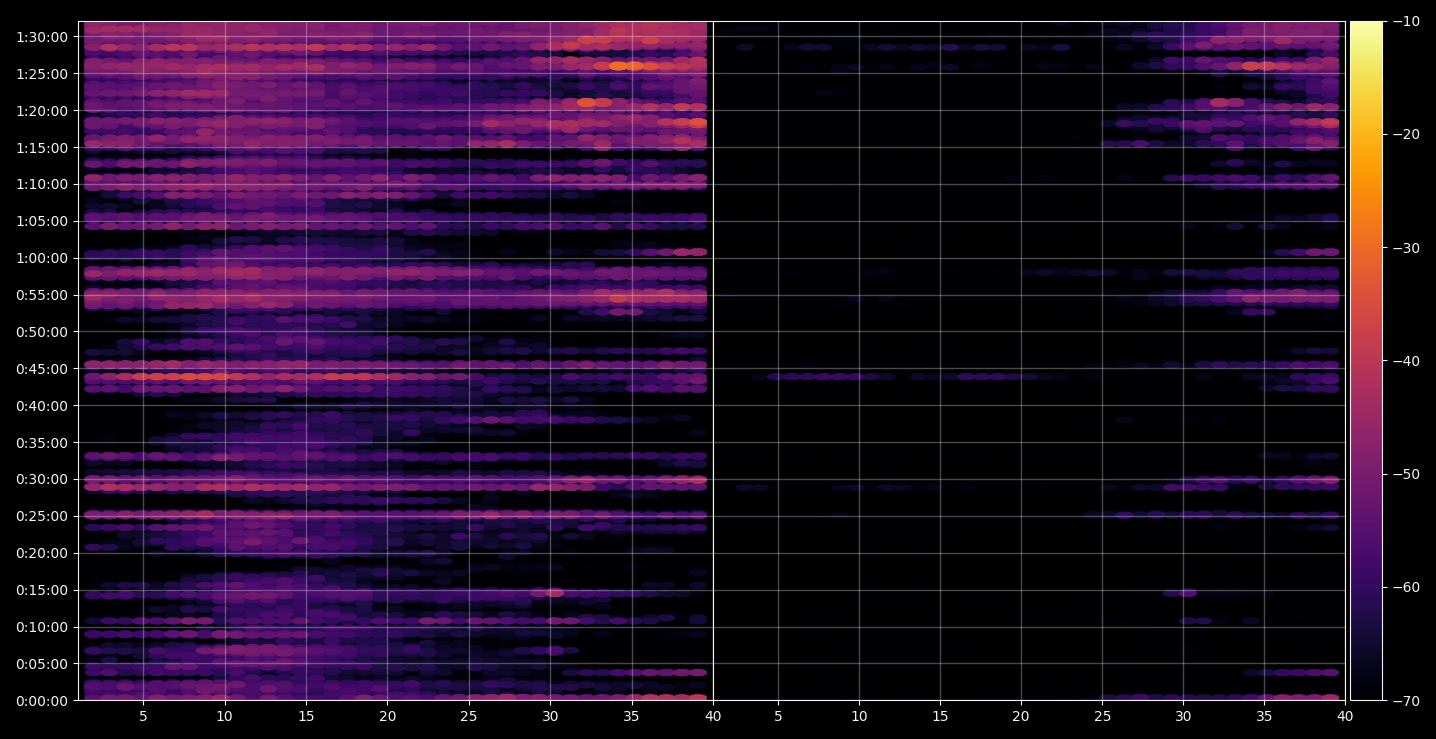Select the 1:10:00 time label
Viewport: 1436px width, 739px height.
coord(42,184)
